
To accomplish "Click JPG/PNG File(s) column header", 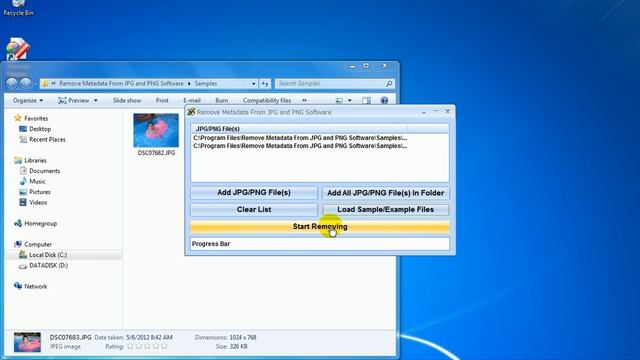I will tap(300, 129).
